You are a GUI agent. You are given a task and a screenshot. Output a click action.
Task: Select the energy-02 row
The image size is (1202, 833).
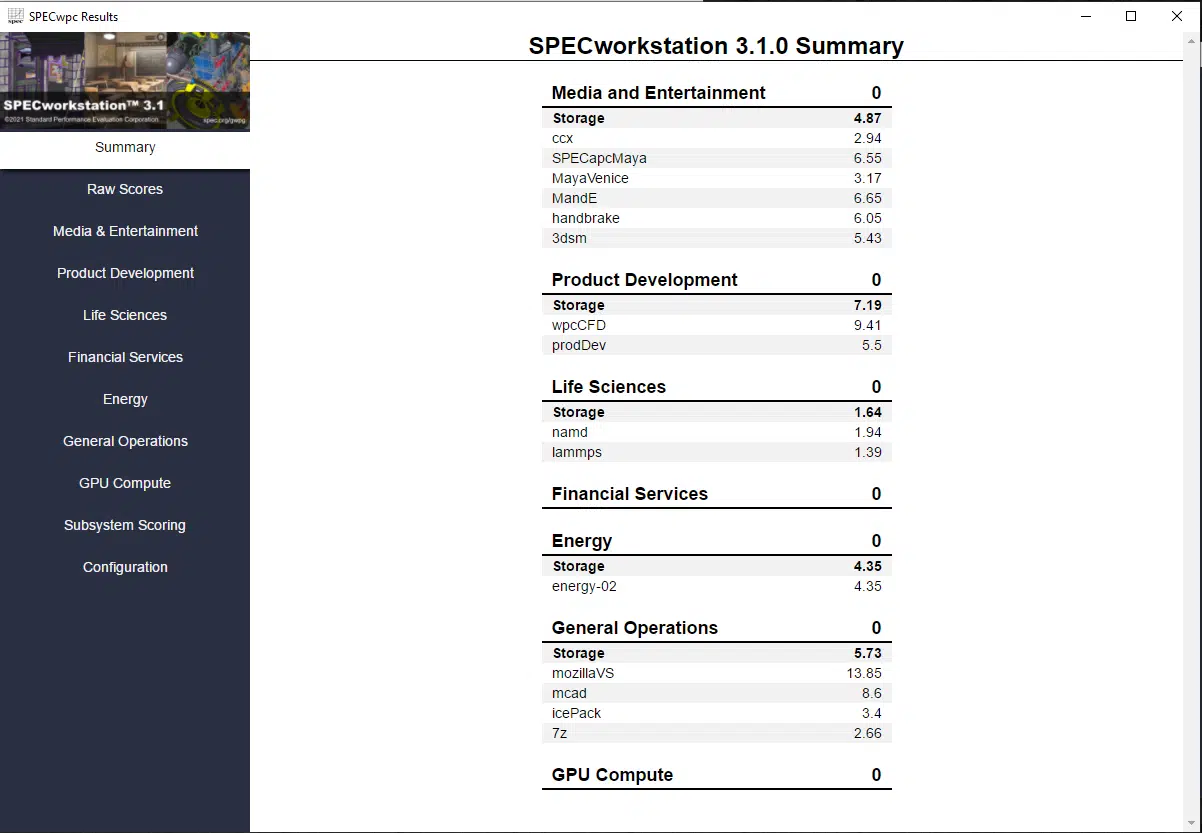click(x=717, y=586)
